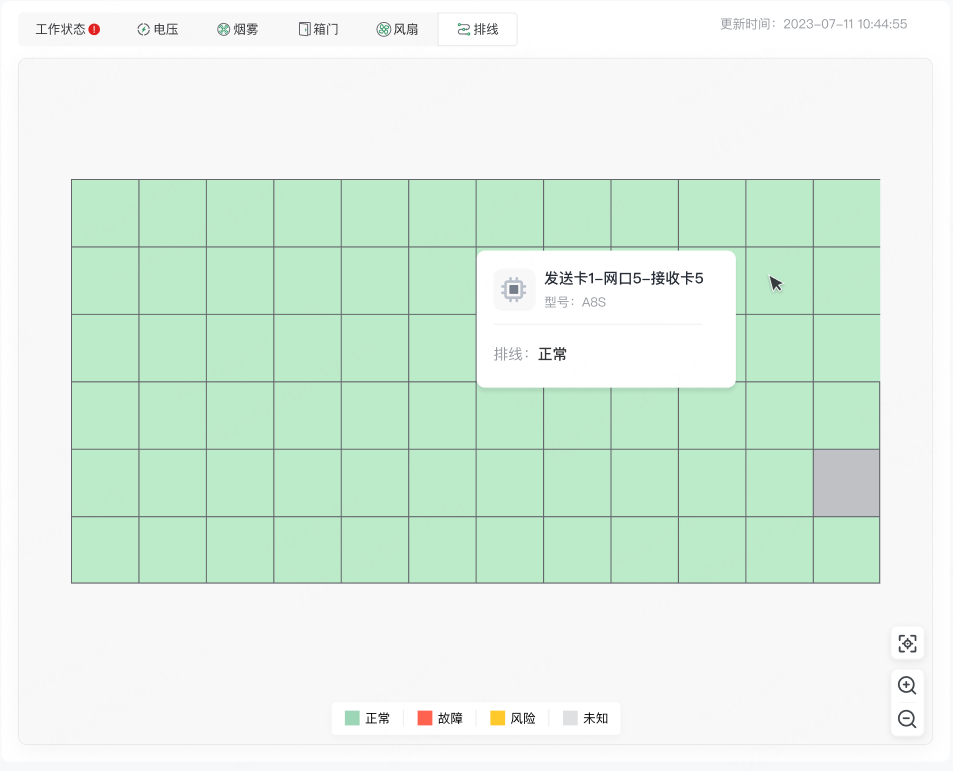The height and width of the screenshot is (771, 953).
Task: Click the red 故障 legend swatch
Action: tap(425, 718)
